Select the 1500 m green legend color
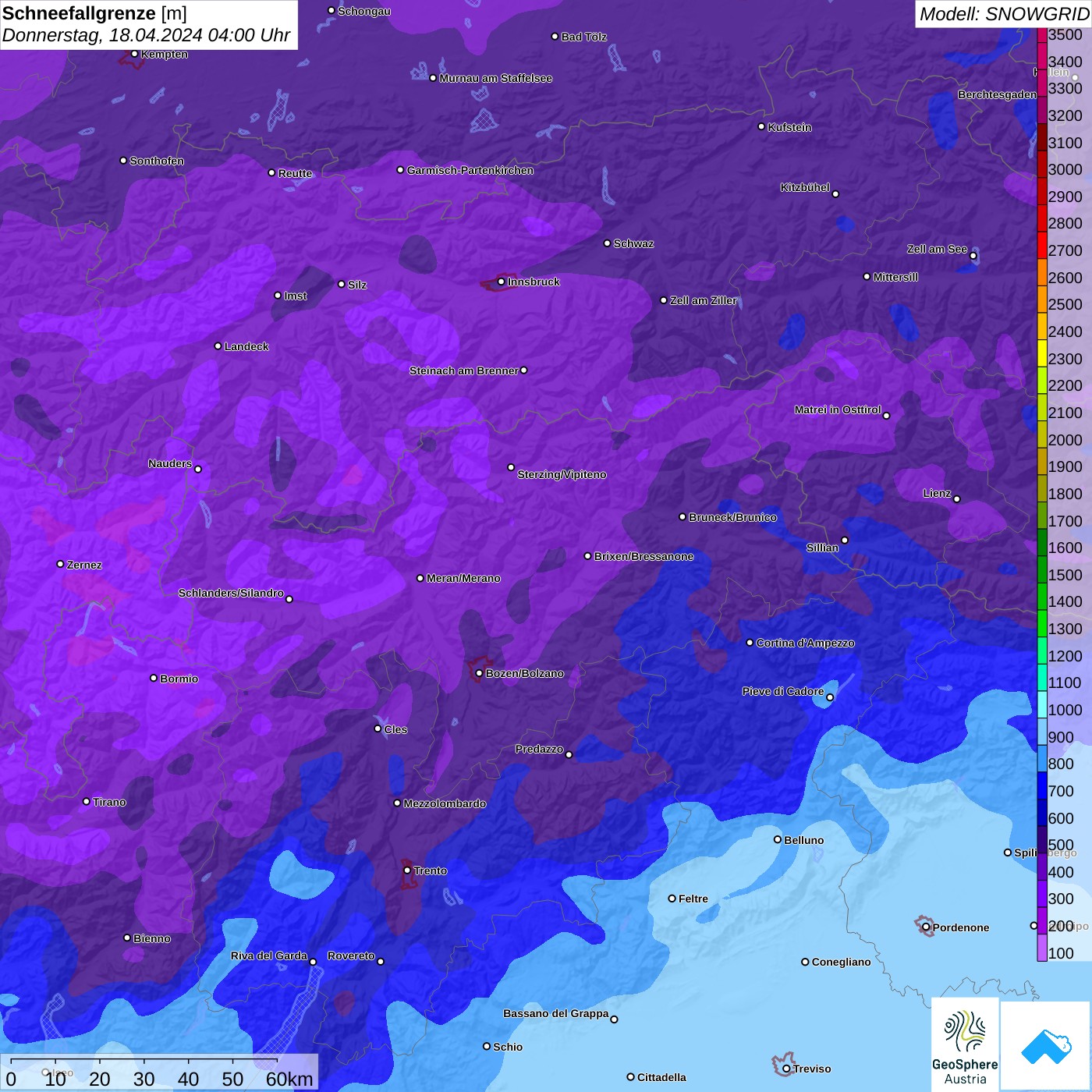1092x1092 pixels. [1042, 569]
